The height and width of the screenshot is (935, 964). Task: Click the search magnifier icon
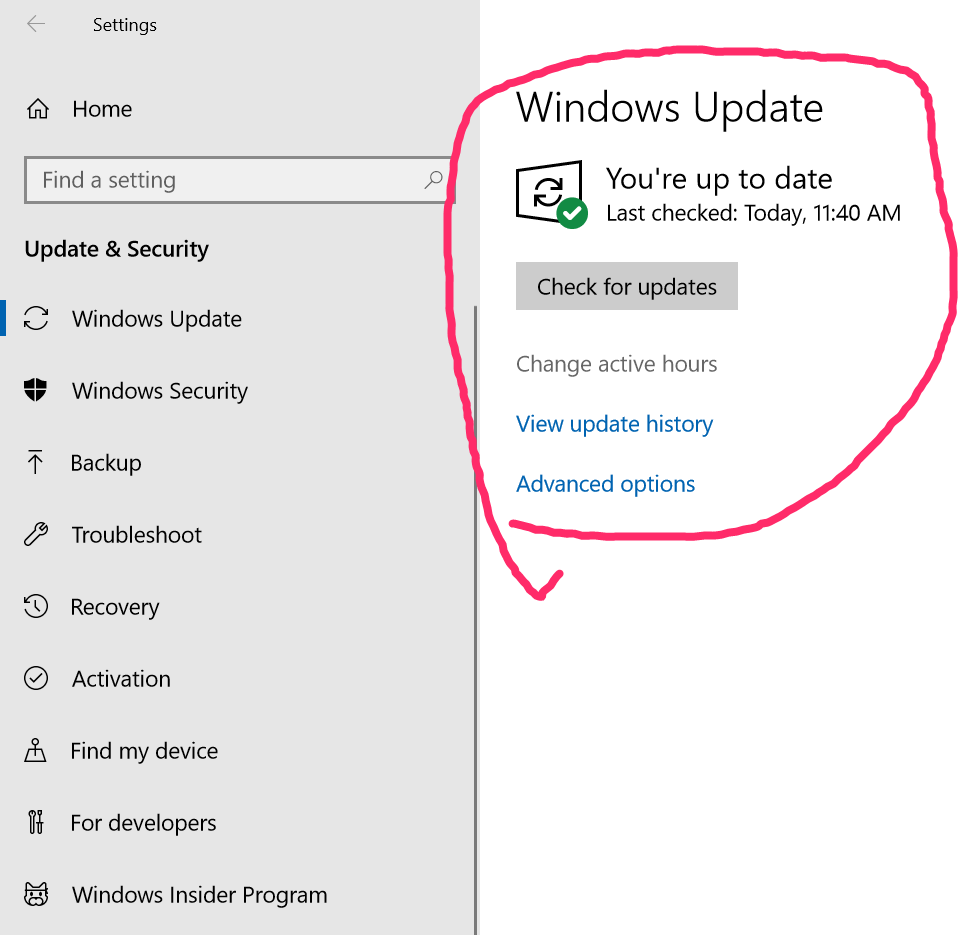[x=433, y=180]
